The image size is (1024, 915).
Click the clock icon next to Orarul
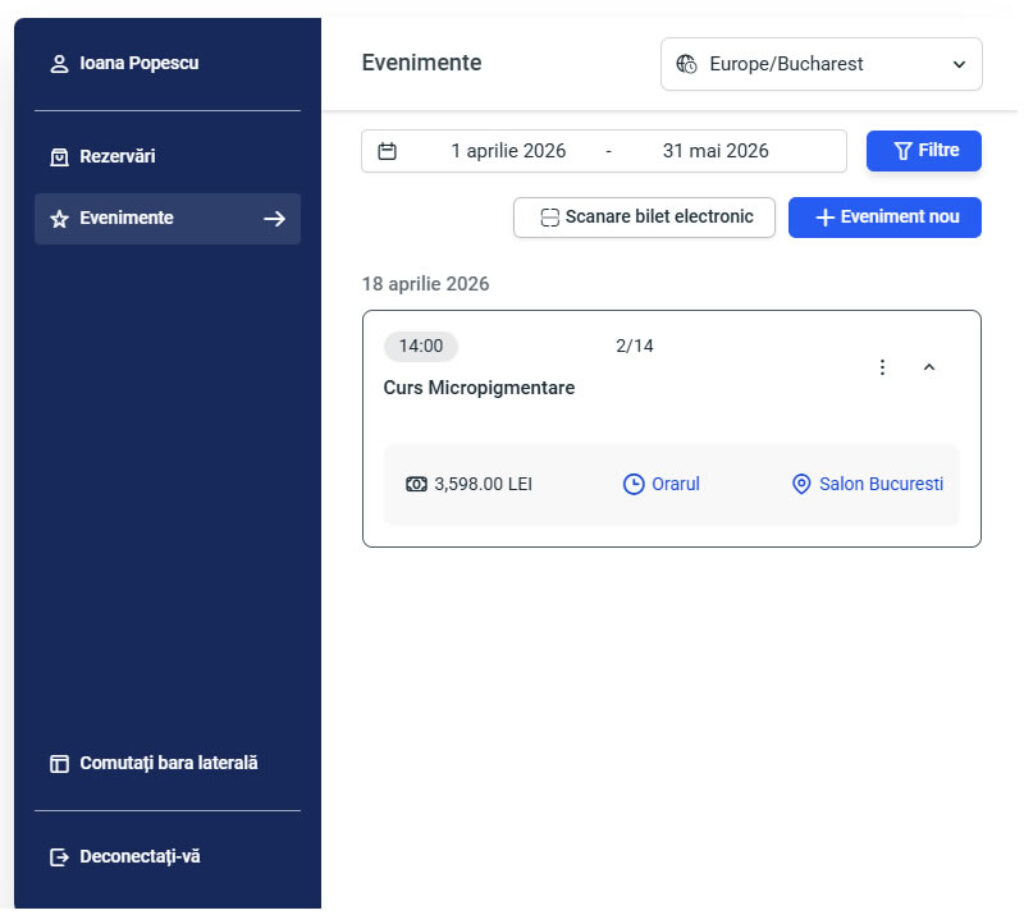[631, 483]
